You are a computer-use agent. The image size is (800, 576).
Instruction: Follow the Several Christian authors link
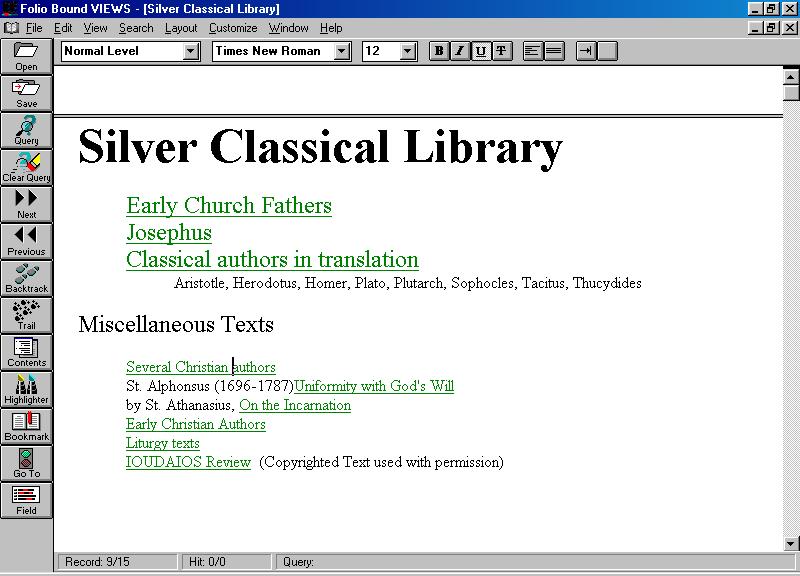201,367
